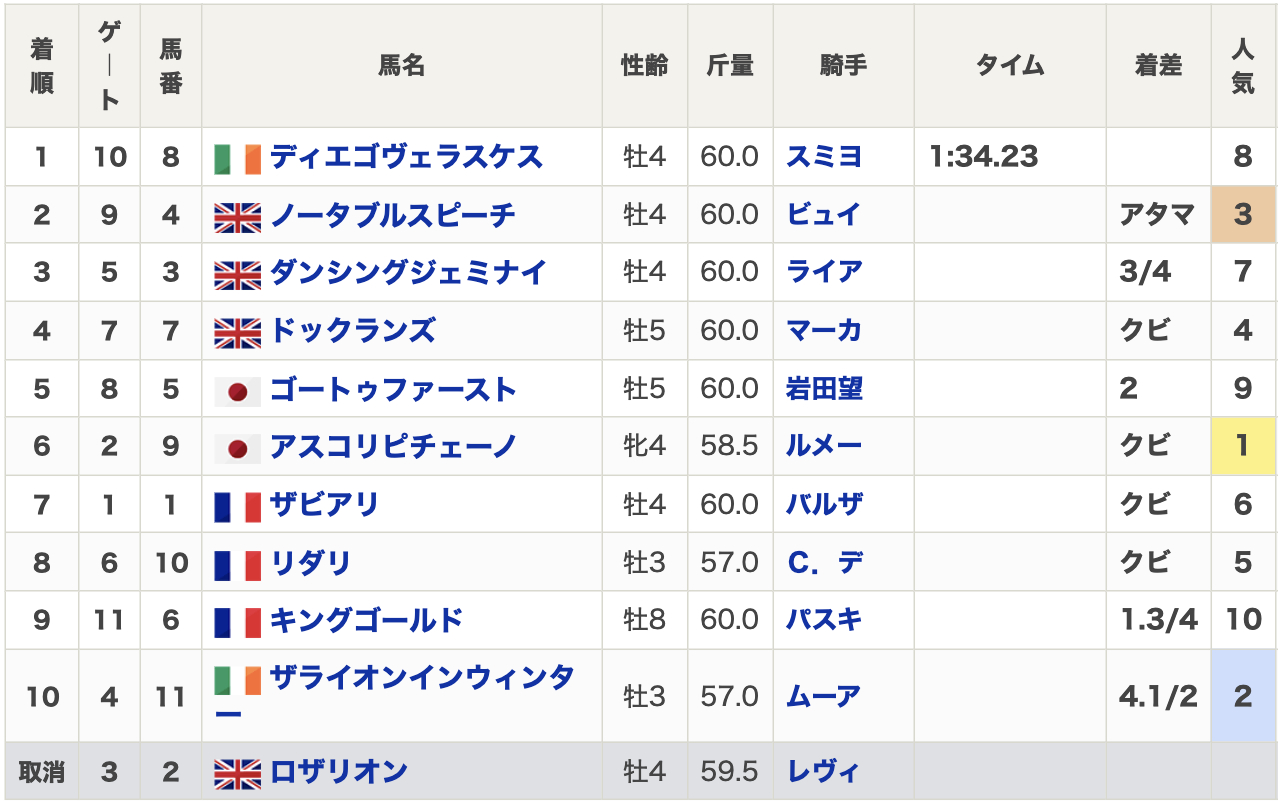
Task: Open scratched horse link ロザリオン
Action: [x=339, y=772]
